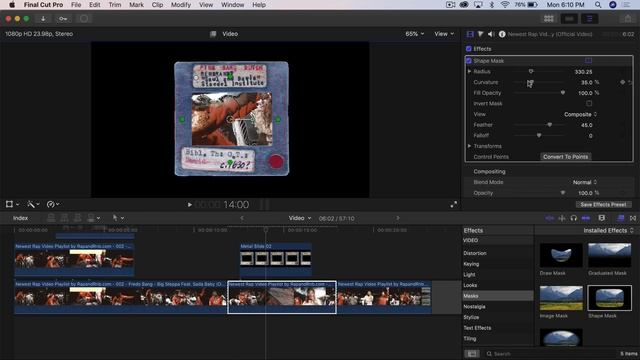
Task: Expand the Radius parameter
Action: 469,71
